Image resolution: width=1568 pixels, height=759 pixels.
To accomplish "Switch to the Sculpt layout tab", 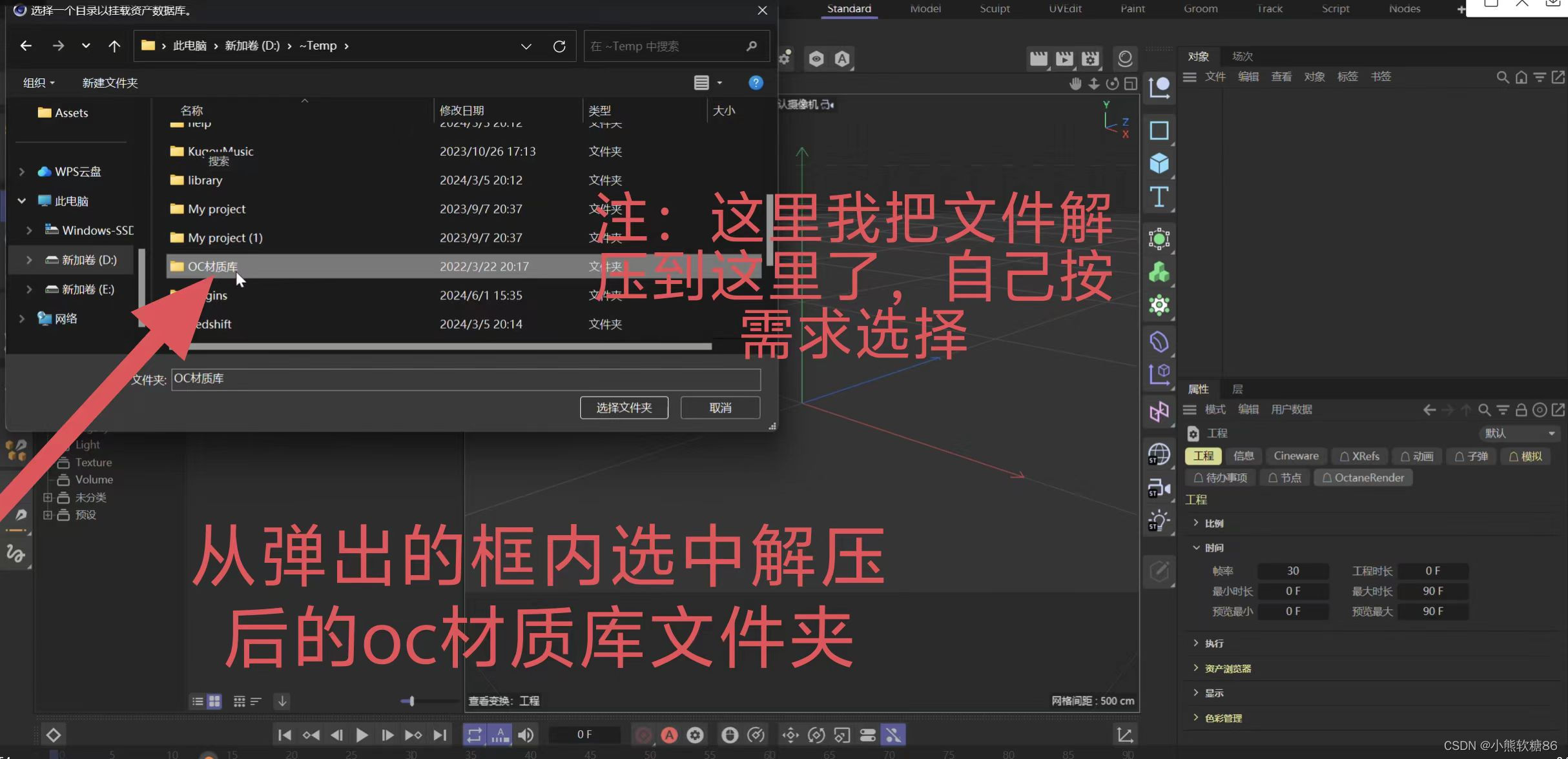I will (x=994, y=8).
